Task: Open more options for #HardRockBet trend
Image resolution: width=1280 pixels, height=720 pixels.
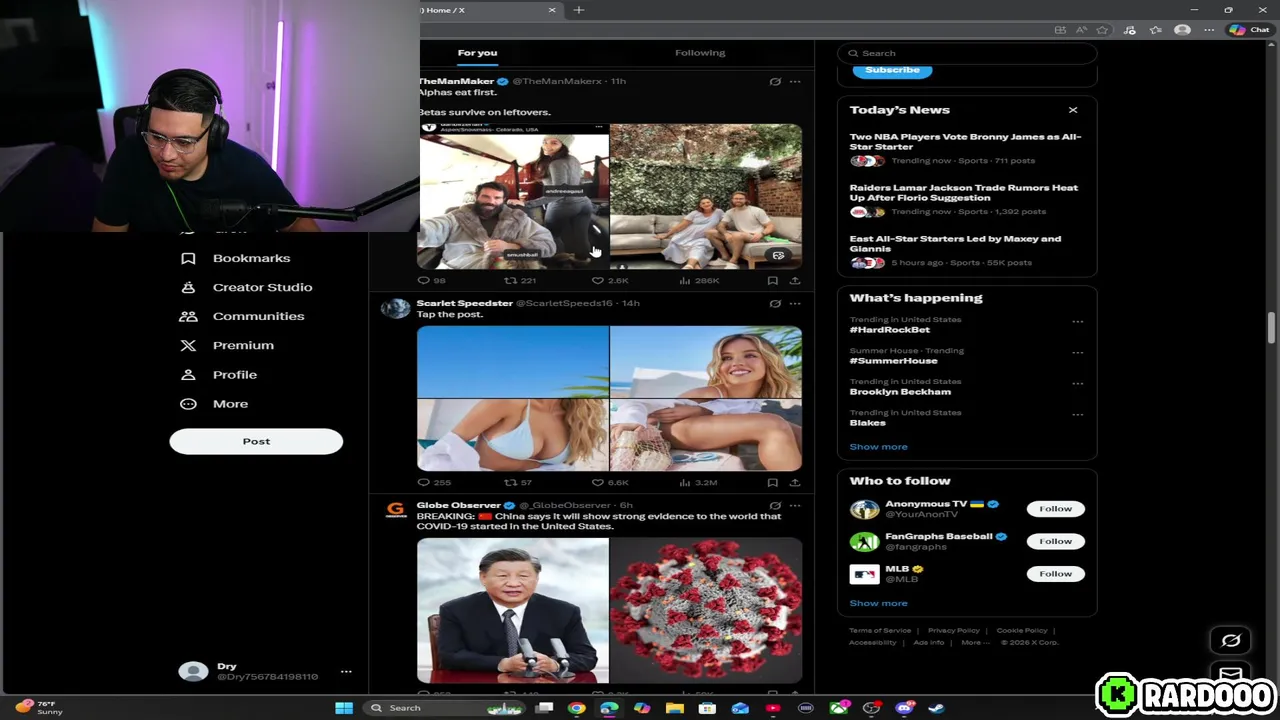Action: 1078,322
